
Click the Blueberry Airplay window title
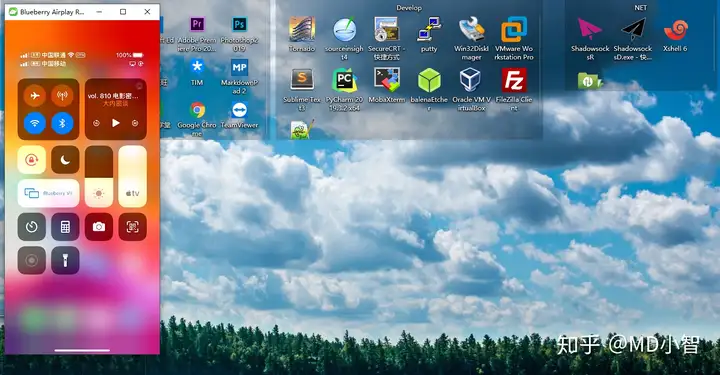pos(52,12)
